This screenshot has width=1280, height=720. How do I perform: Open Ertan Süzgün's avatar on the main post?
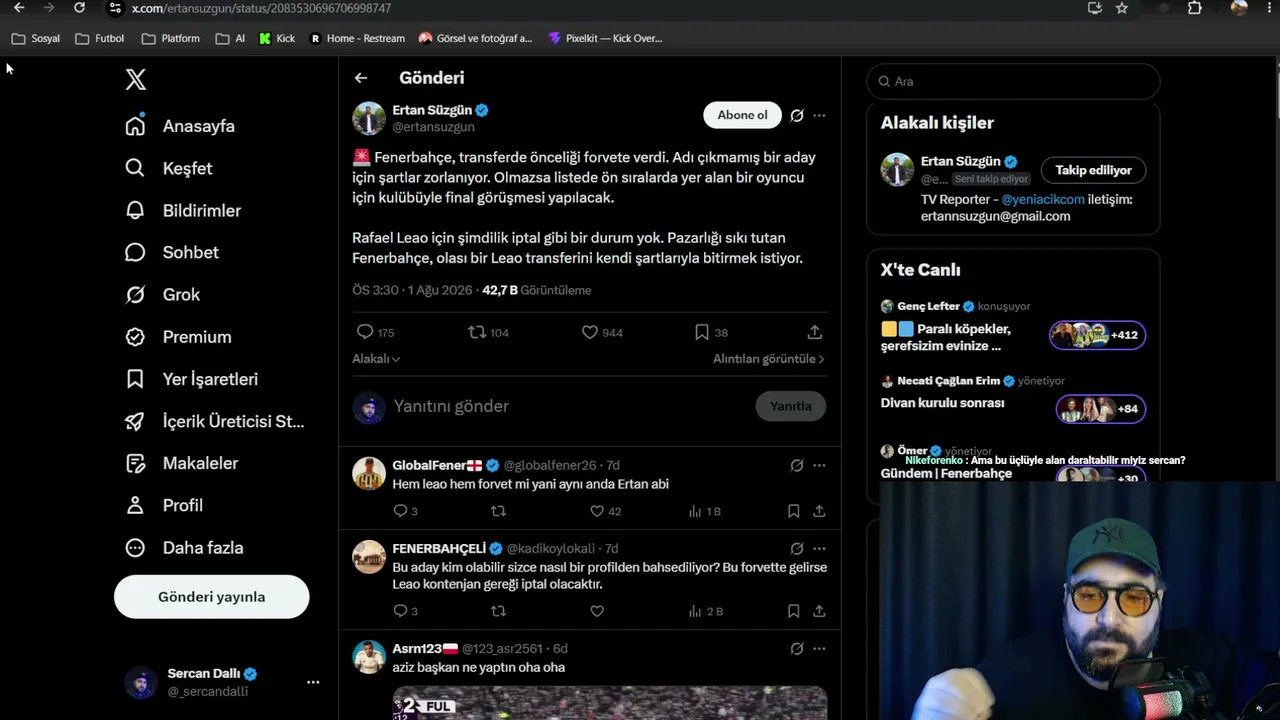(369, 118)
